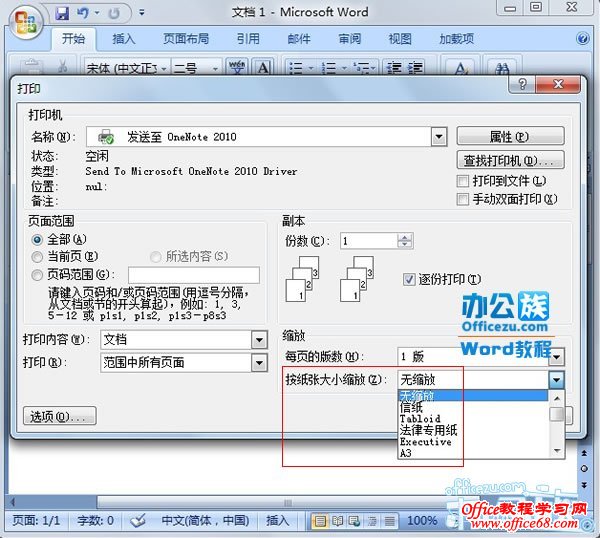600x538 pixels.
Task: Switch to the 开始 ribbon tab
Action: pyautogui.click(x=73, y=39)
